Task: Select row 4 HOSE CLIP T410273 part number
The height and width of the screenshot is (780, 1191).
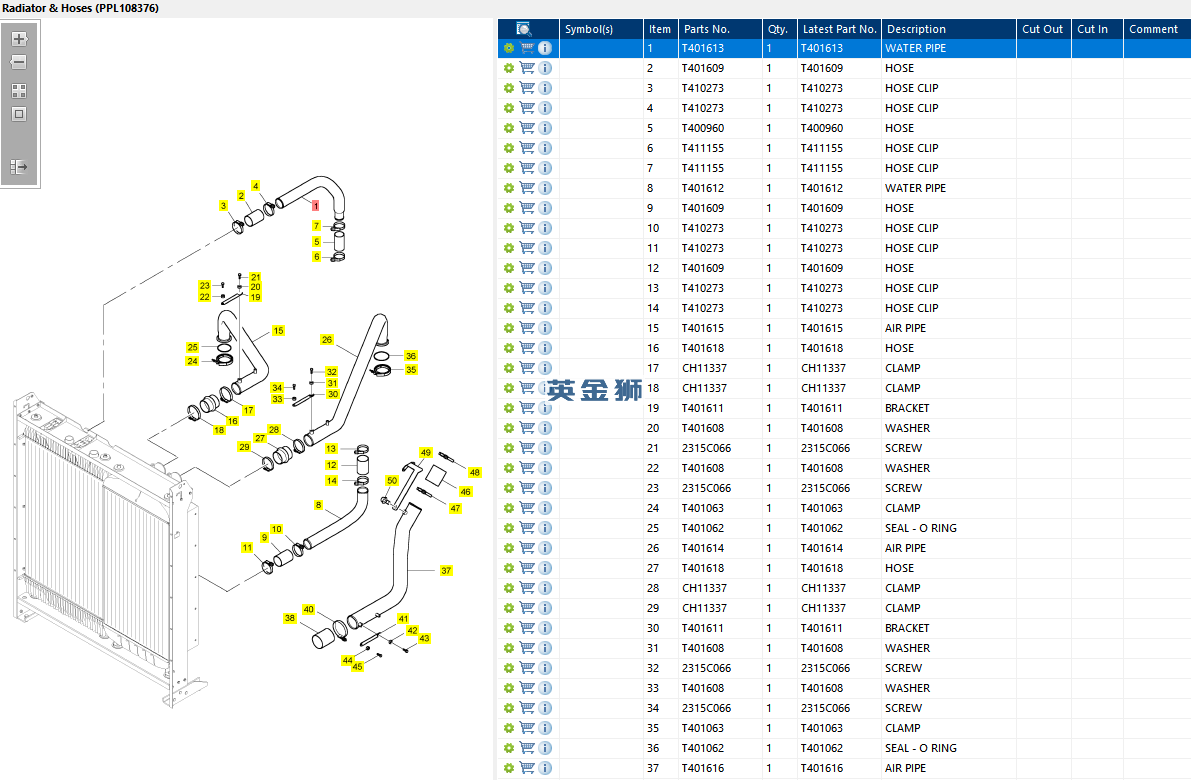Action: 703,109
